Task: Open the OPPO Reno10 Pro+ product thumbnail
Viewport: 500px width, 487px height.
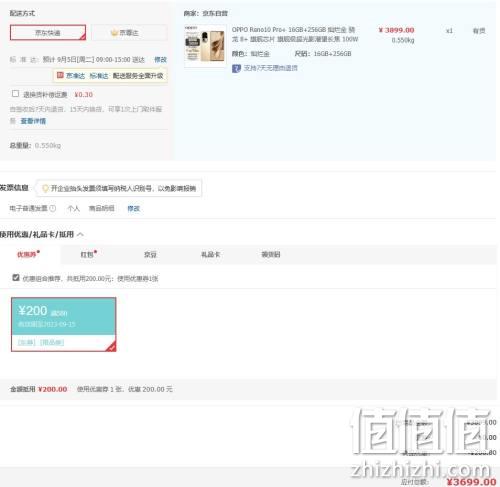Action: (x=205, y=45)
